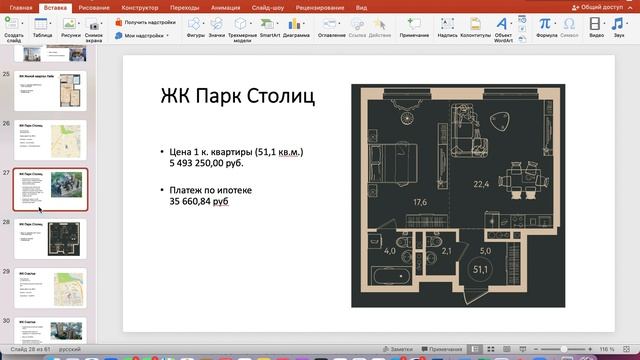Open the Анимация tab
Image resolution: width=640 pixels, height=360 pixels.
point(225,8)
